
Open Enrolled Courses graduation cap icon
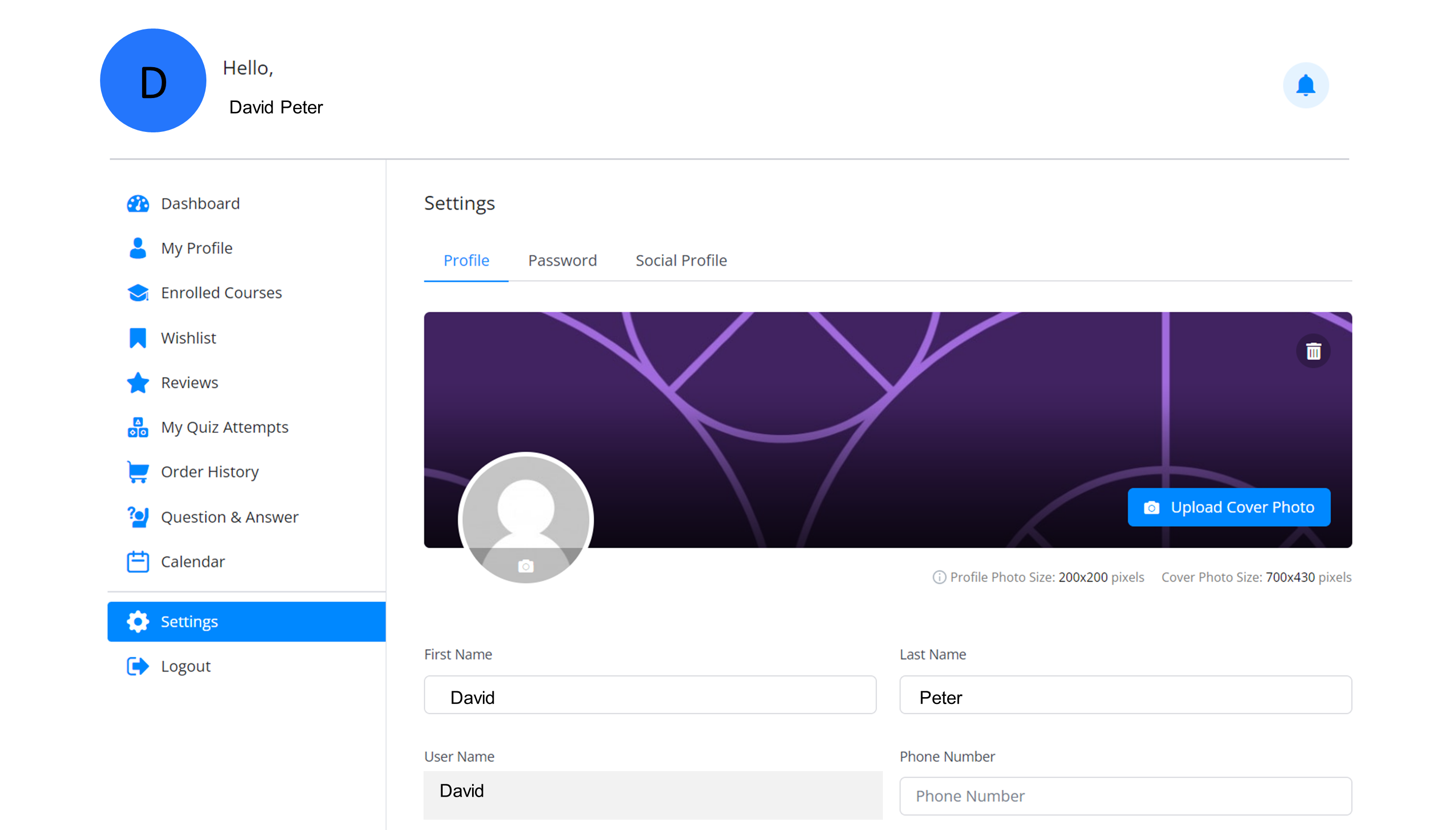coord(137,293)
